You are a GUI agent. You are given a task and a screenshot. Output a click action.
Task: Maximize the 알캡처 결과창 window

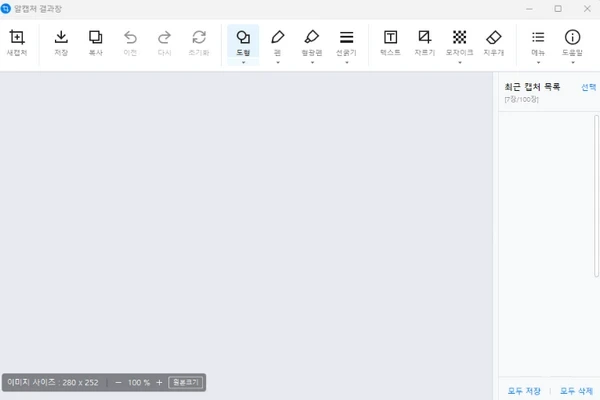[558, 8]
